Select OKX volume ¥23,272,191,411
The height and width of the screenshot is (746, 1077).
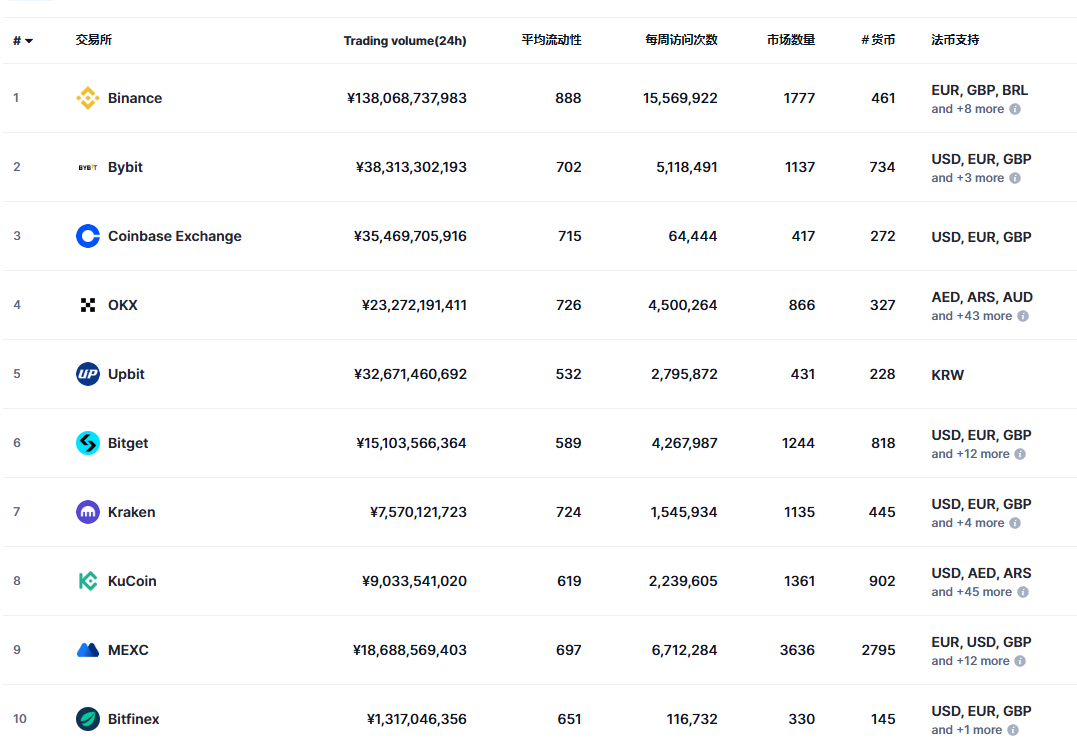(x=414, y=305)
